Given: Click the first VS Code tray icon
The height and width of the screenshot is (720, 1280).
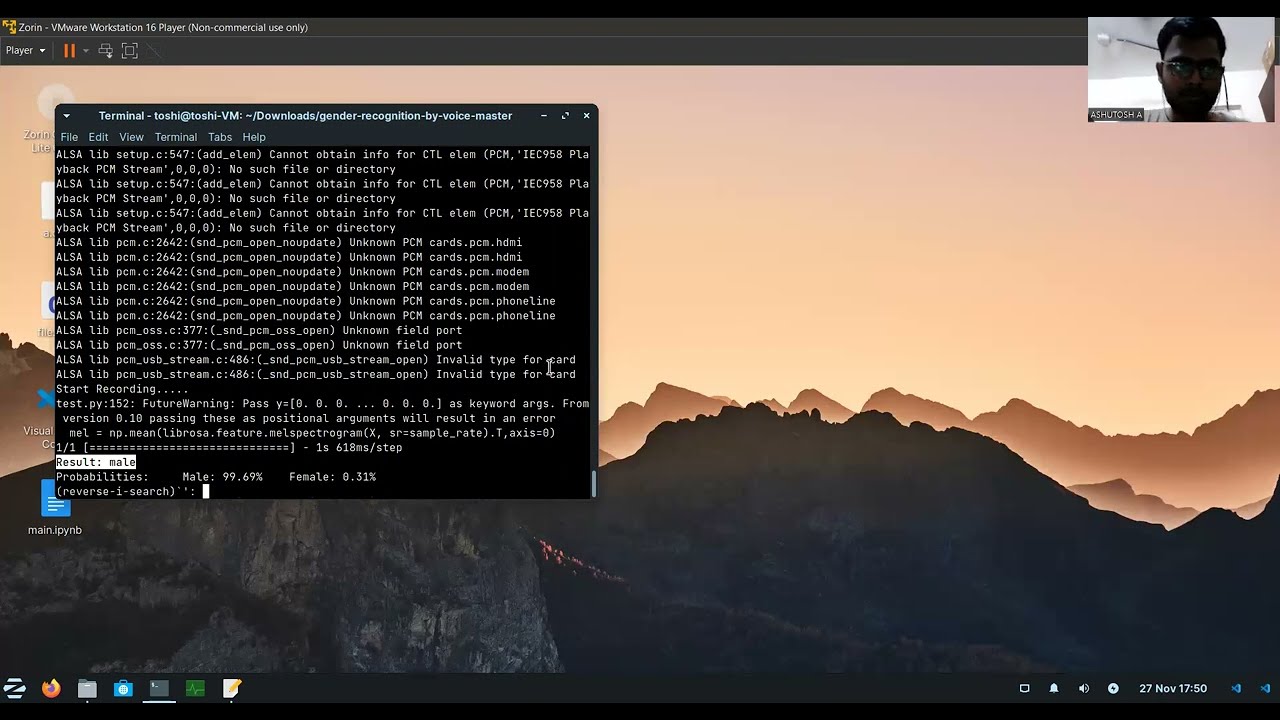Looking at the screenshot, I should 1236,688.
